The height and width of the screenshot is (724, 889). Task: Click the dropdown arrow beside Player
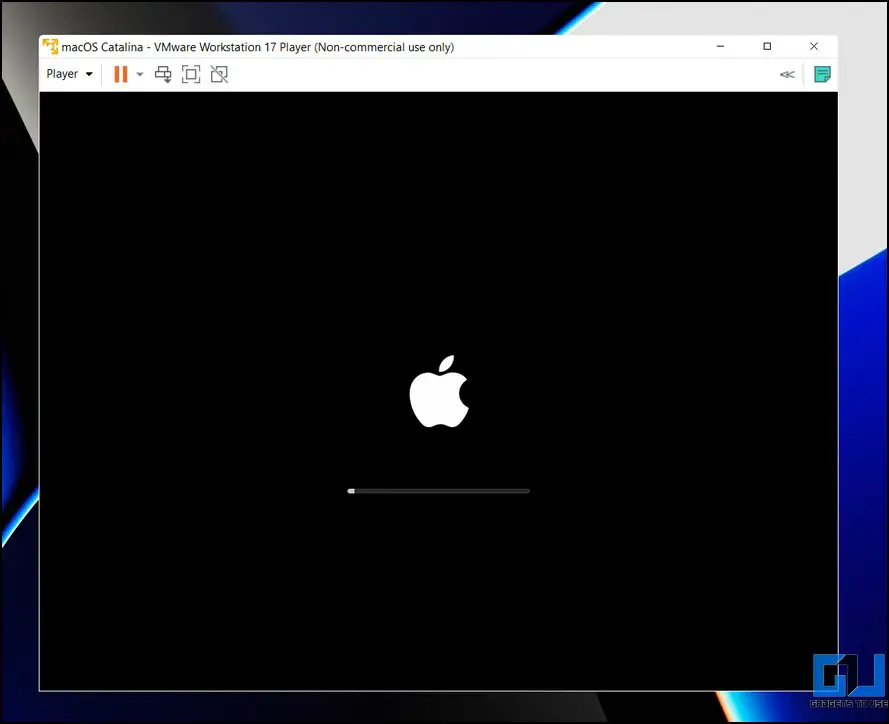pos(89,74)
